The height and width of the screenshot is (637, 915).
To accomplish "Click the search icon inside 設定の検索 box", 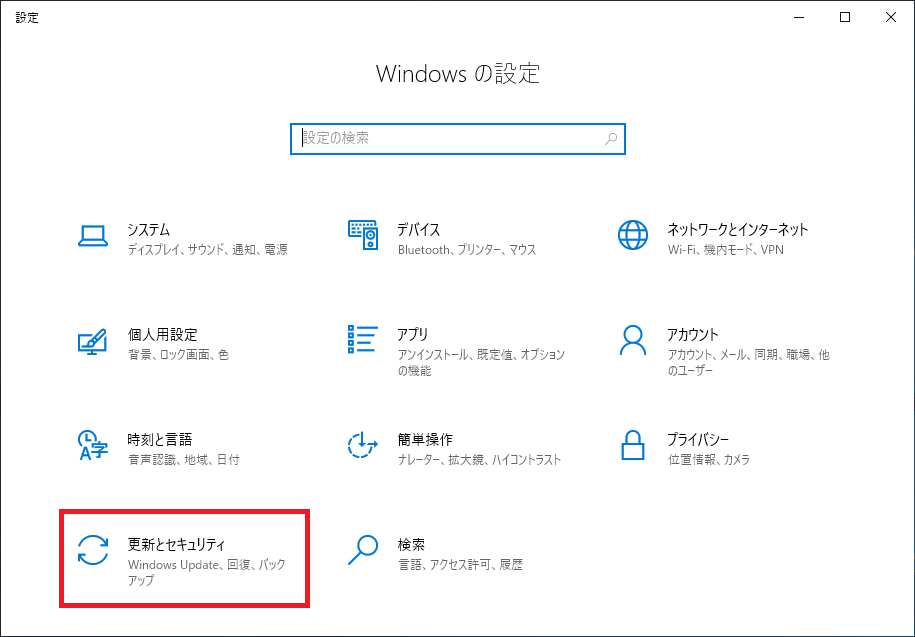I will click(x=611, y=139).
